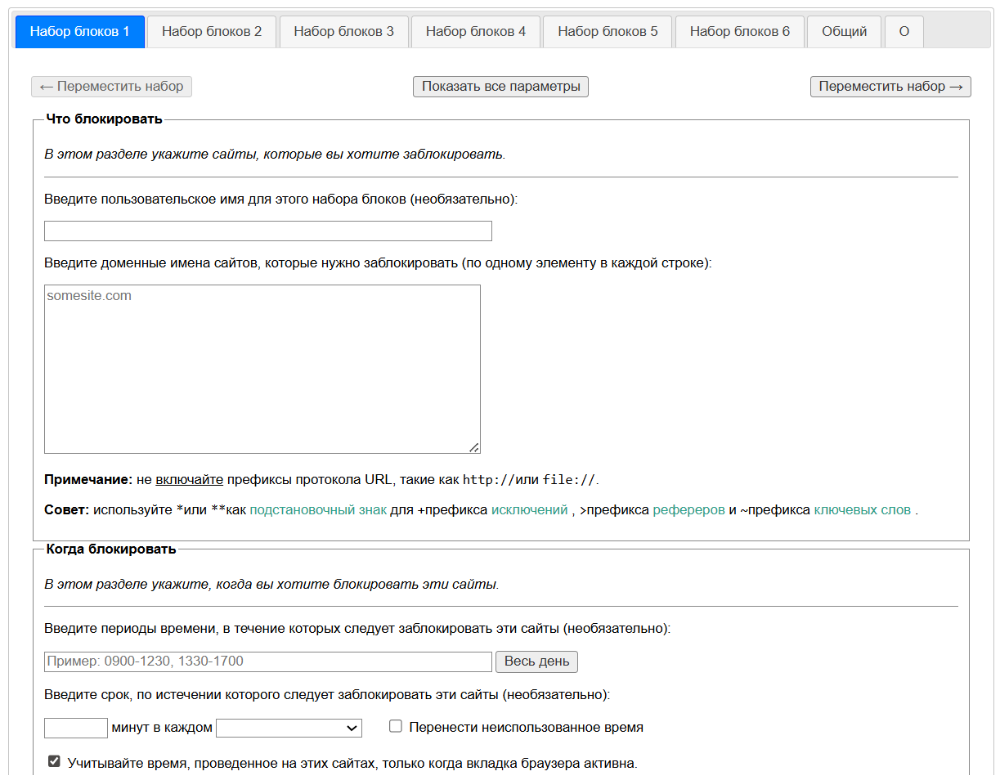Click the minutes limit input box
The height and width of the screenshot is (775, 1000).
point(76,728)
